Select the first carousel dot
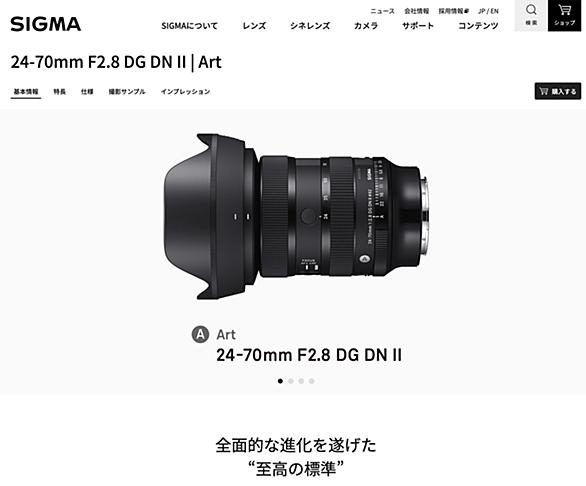The height and width of the screenshot is (486, 586). click(280, 381)
